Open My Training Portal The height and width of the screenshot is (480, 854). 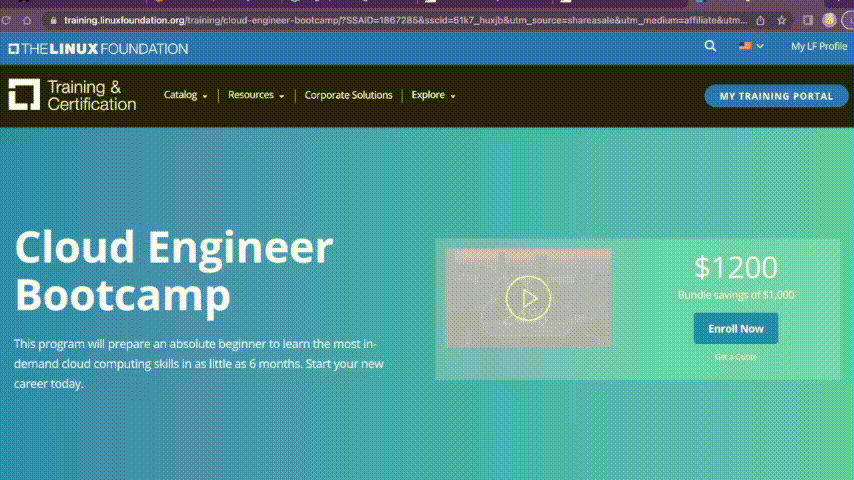(x=776, y=96)
